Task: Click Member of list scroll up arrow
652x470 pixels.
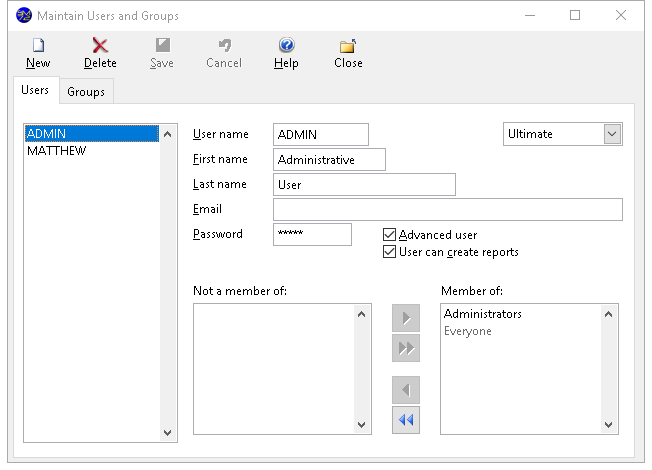Action: 608,314
